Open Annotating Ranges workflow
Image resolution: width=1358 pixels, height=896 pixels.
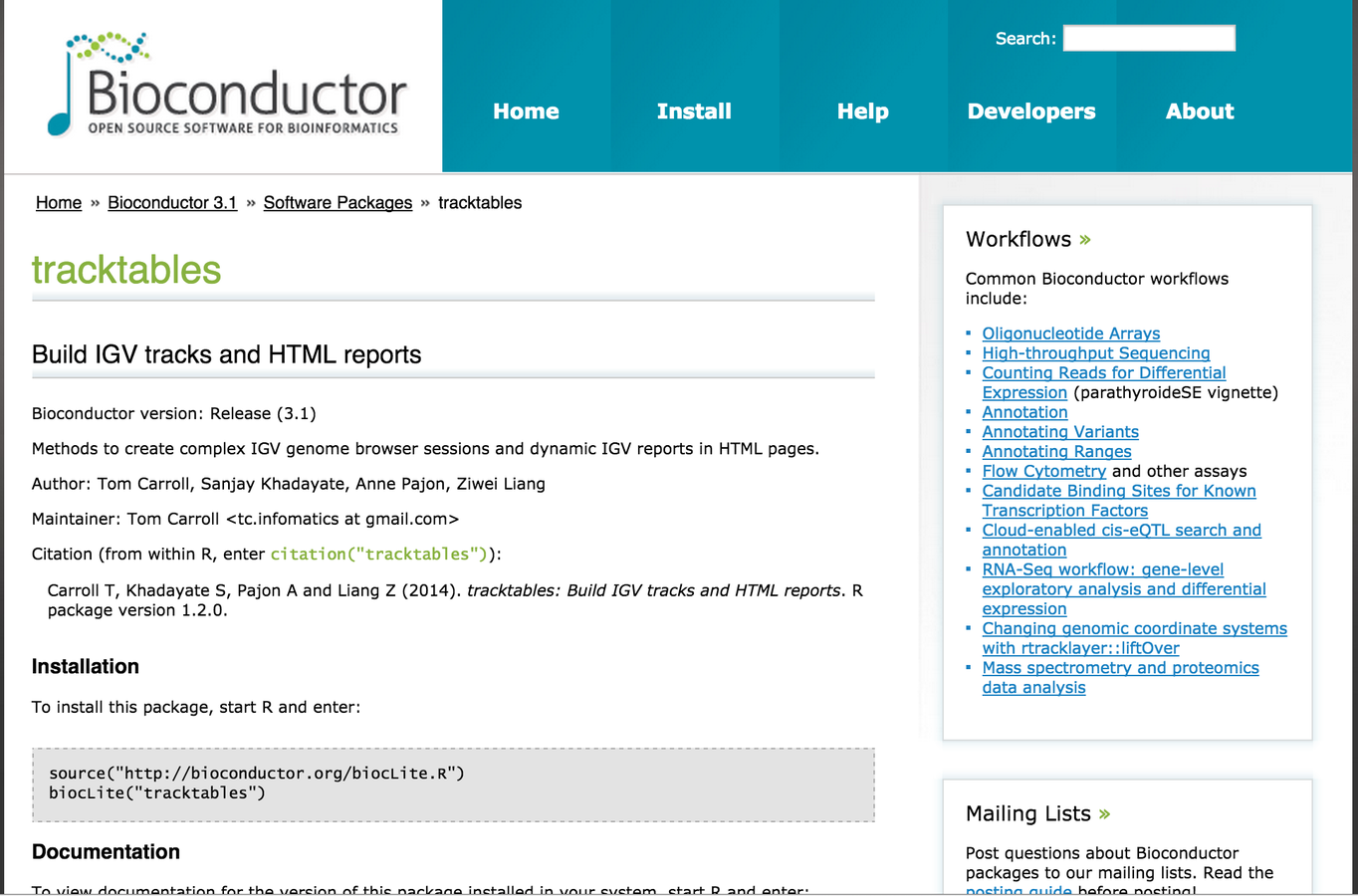[1056, 452]
